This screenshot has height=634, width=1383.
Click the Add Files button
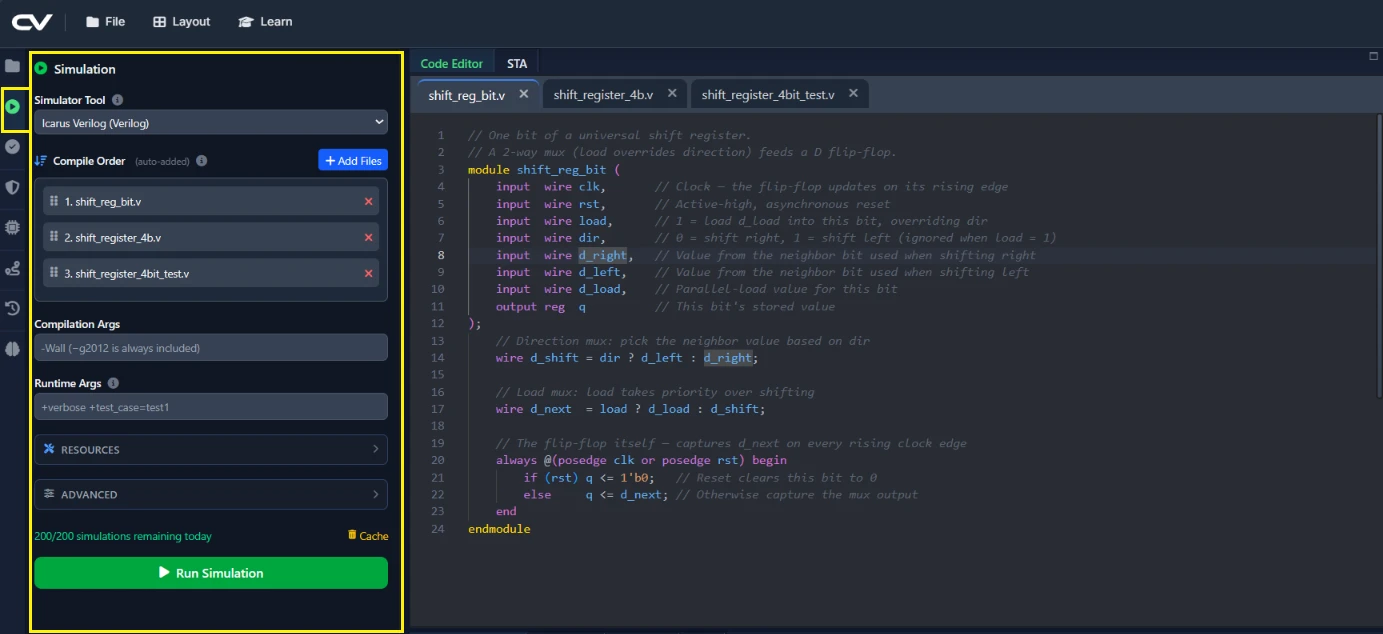353,160
